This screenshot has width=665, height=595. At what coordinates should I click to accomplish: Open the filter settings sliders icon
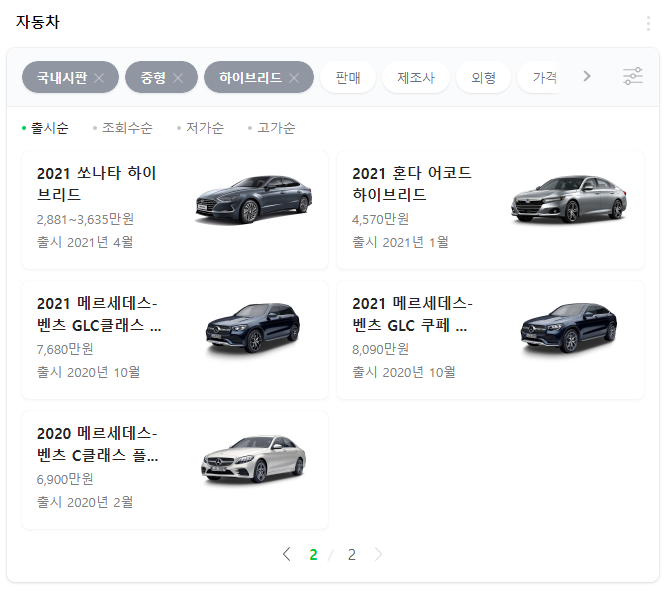pyautogui.click(x=633, y=76)
